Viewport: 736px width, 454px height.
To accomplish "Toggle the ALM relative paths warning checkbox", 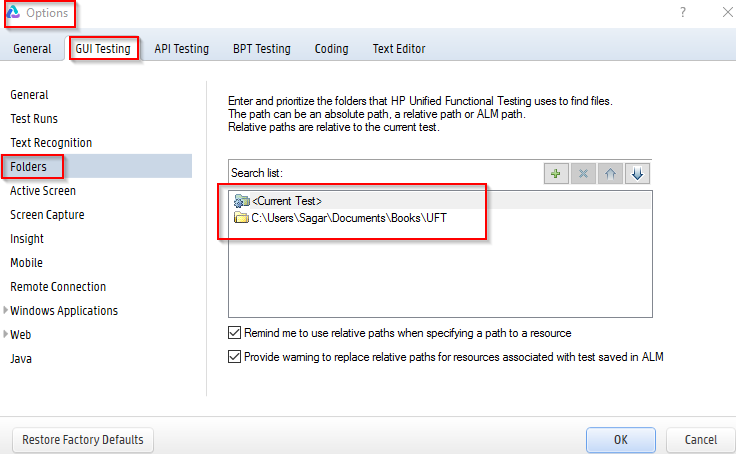I will (x=235, y=357).
